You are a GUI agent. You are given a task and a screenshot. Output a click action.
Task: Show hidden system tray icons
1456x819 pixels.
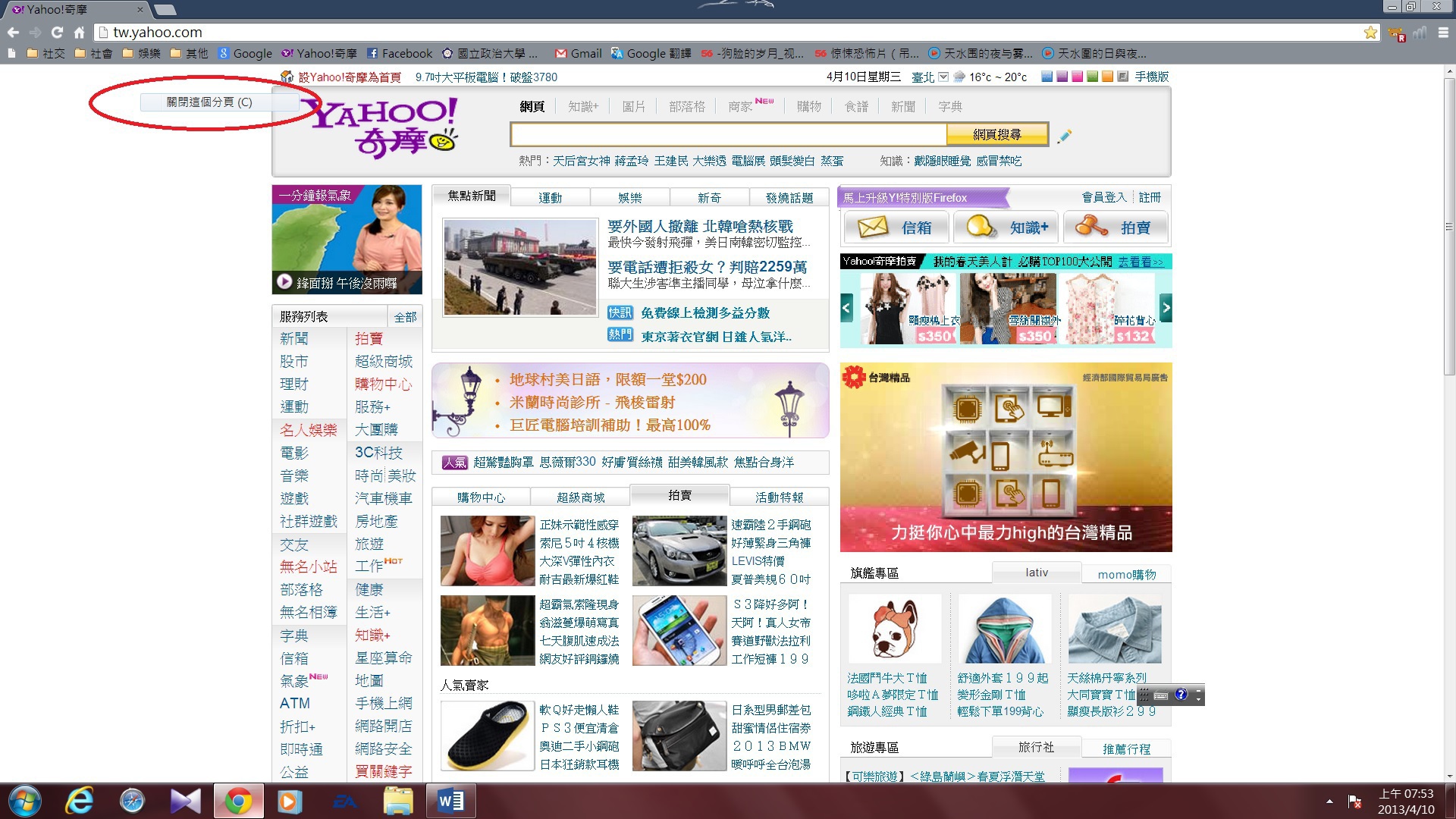click(x=1329, y=801)
